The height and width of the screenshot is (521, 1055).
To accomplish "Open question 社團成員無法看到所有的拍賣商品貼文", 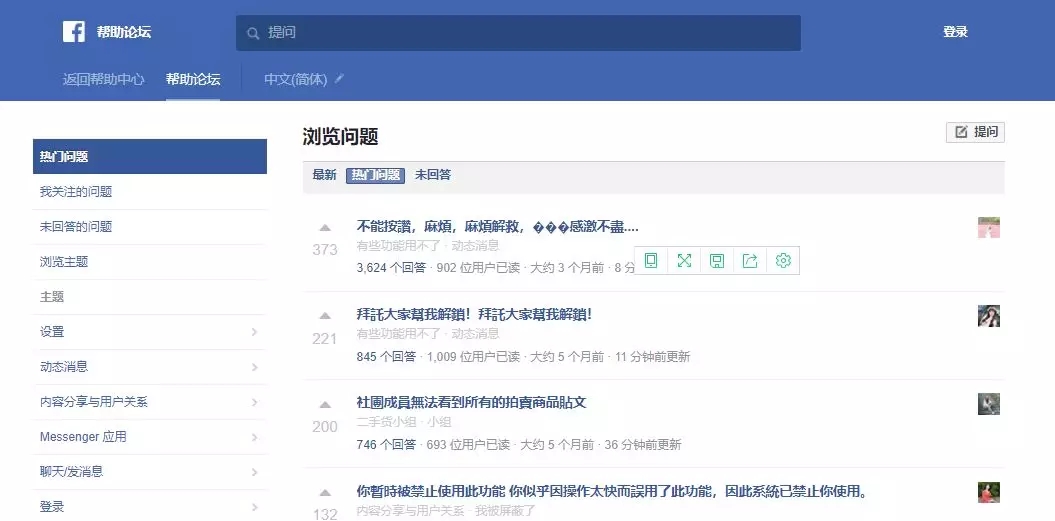I will click(x=471, y=403).
